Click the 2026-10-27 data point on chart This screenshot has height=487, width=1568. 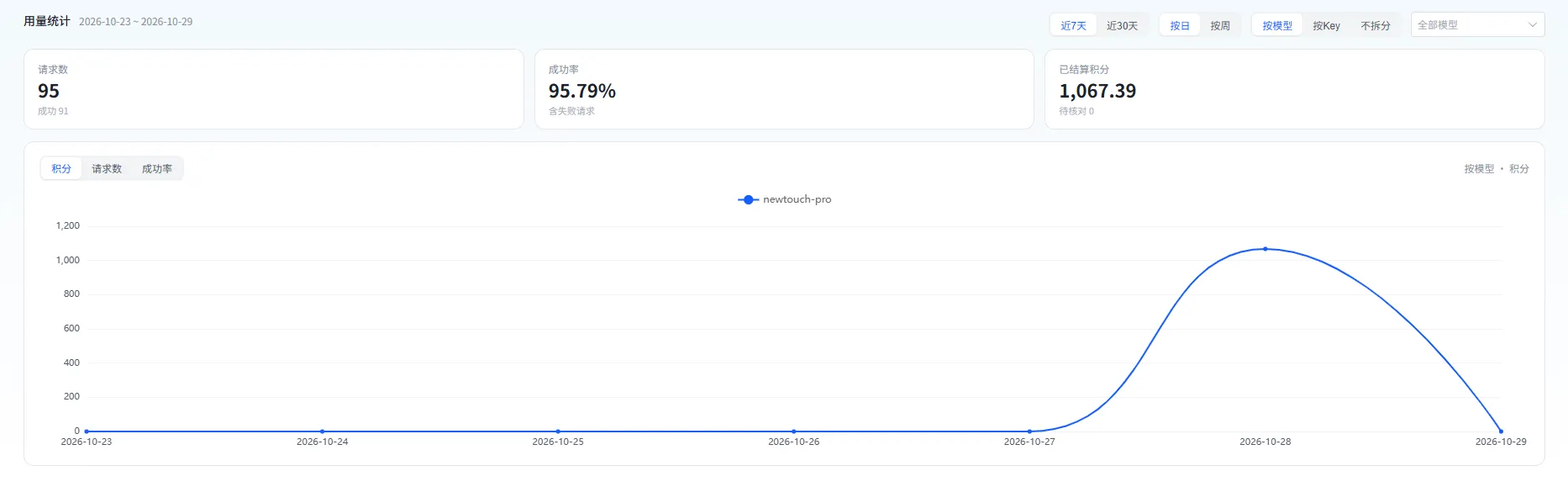coord(1029,431)
